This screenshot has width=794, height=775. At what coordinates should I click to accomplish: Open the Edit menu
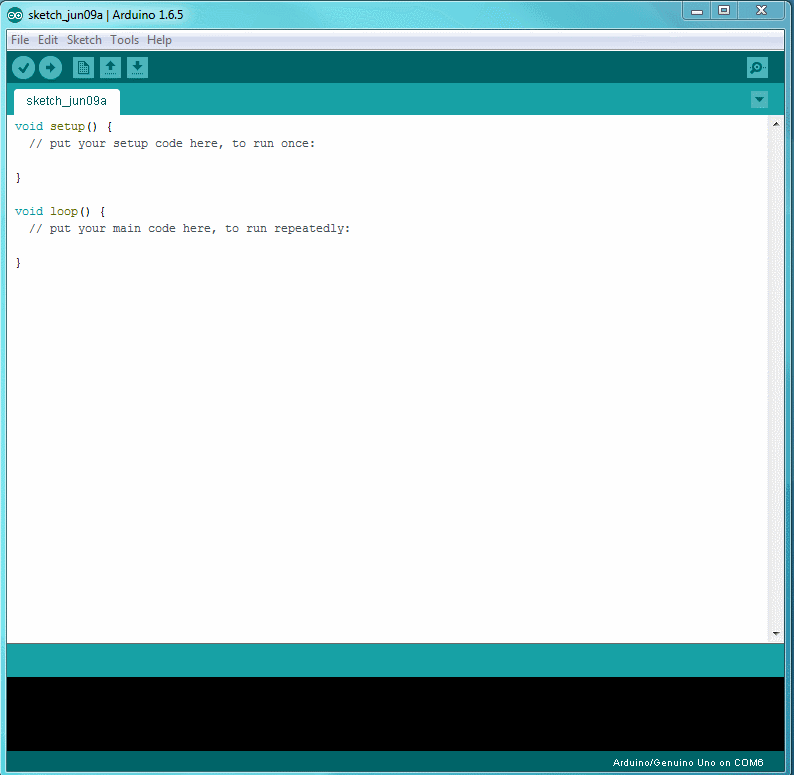pyautogui.click(x=48, y=40)
